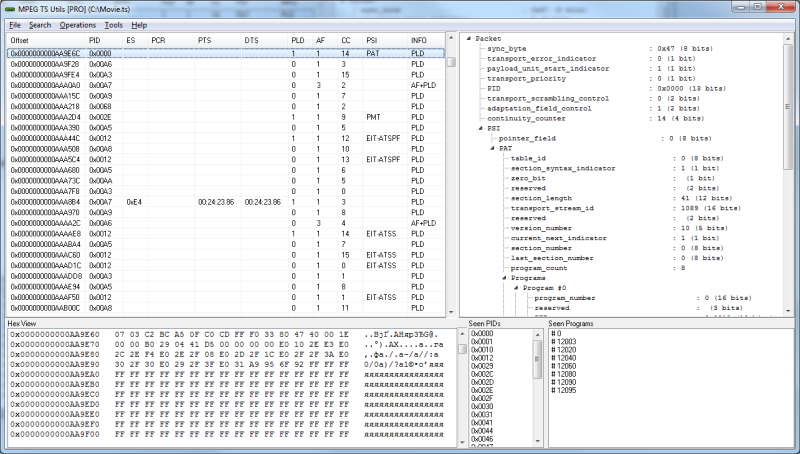Select program # 0 in Seen Programs
The image size is (800, 454).
(x=556, y=334)
